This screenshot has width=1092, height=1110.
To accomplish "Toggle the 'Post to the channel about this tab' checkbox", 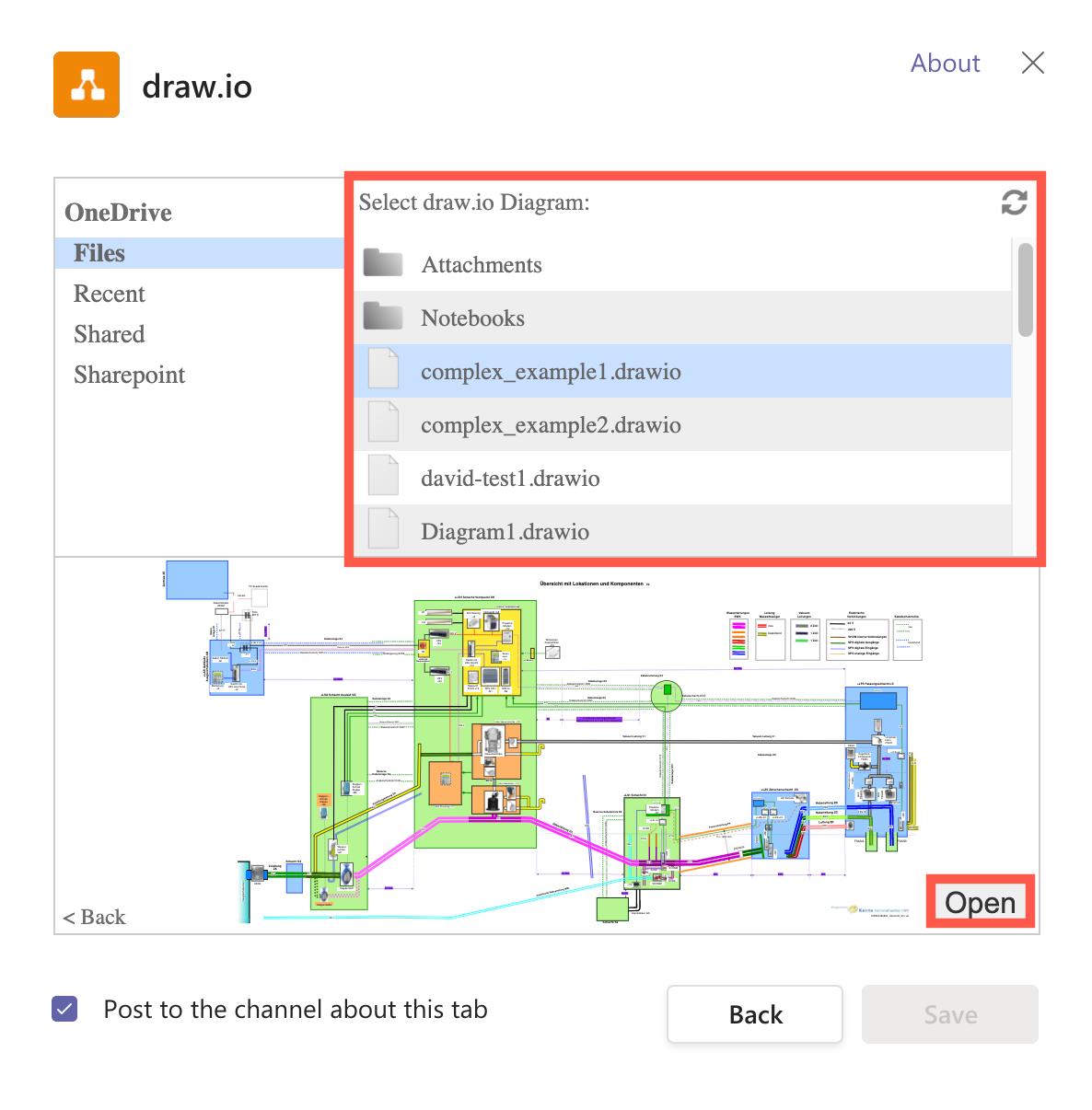I will [64, 1009].
